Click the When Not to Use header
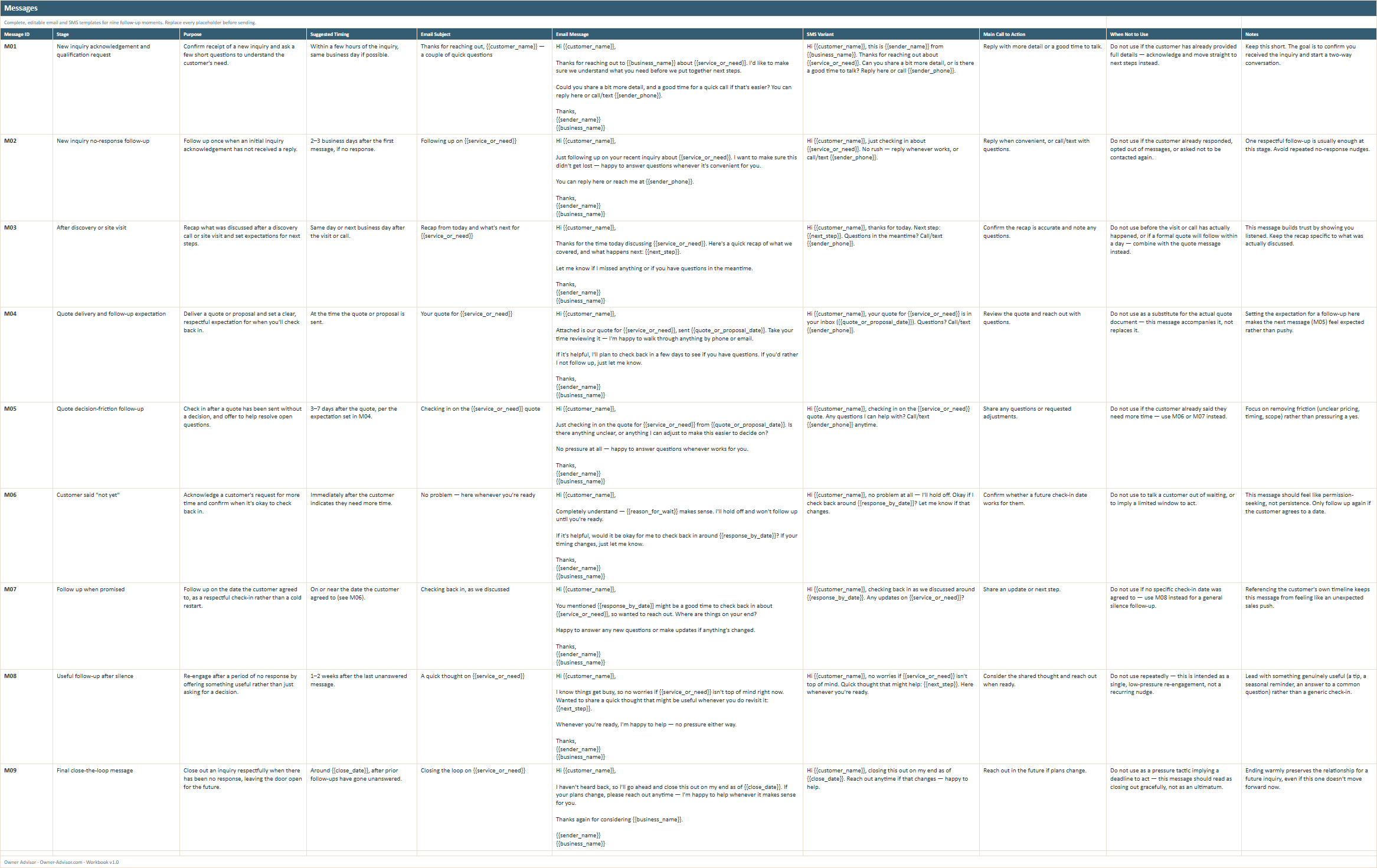 1173,34
